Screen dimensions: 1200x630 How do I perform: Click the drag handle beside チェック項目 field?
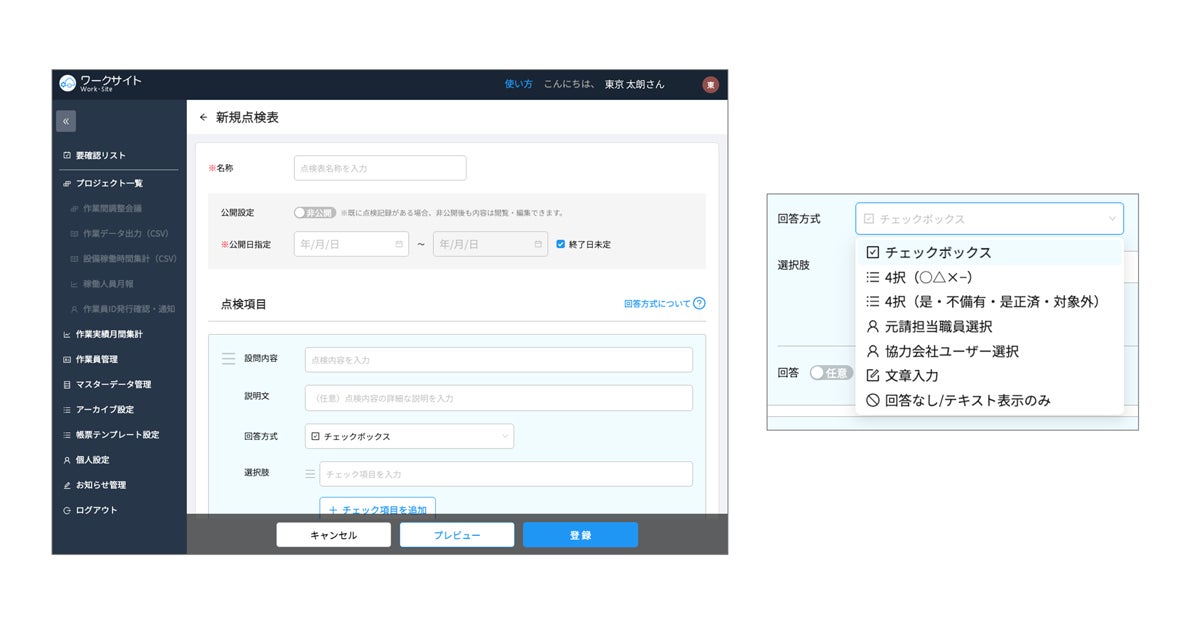(x=310, y=474)
